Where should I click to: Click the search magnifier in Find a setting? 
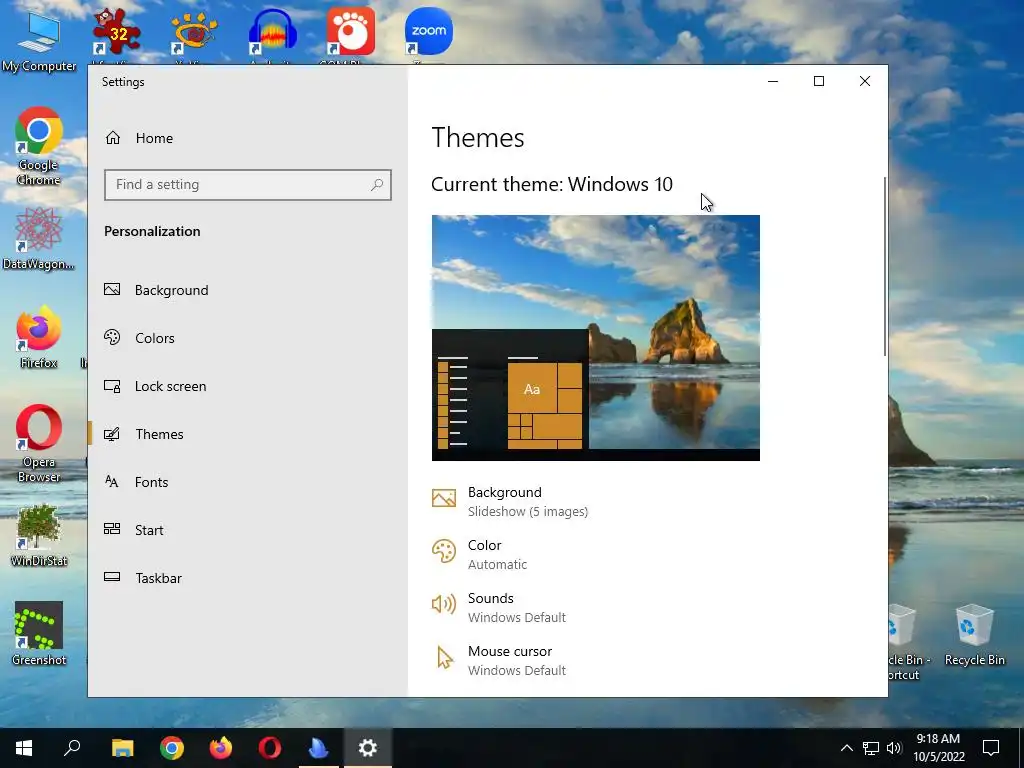[x=377, y=185]
